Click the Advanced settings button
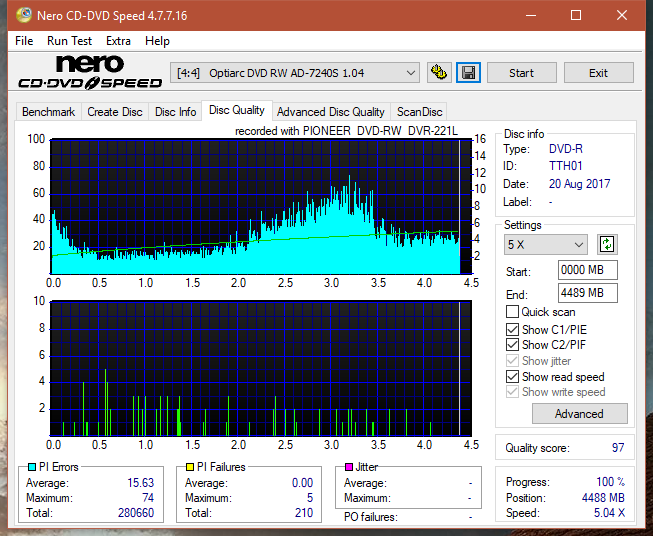Screen dimensions: 653x536 tap(579, 414)
